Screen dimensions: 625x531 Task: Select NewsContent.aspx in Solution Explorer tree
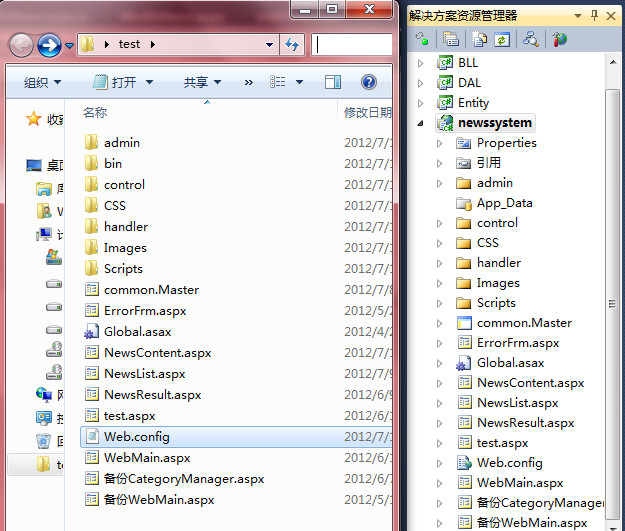pyautogui.click(x=530, y=383)
